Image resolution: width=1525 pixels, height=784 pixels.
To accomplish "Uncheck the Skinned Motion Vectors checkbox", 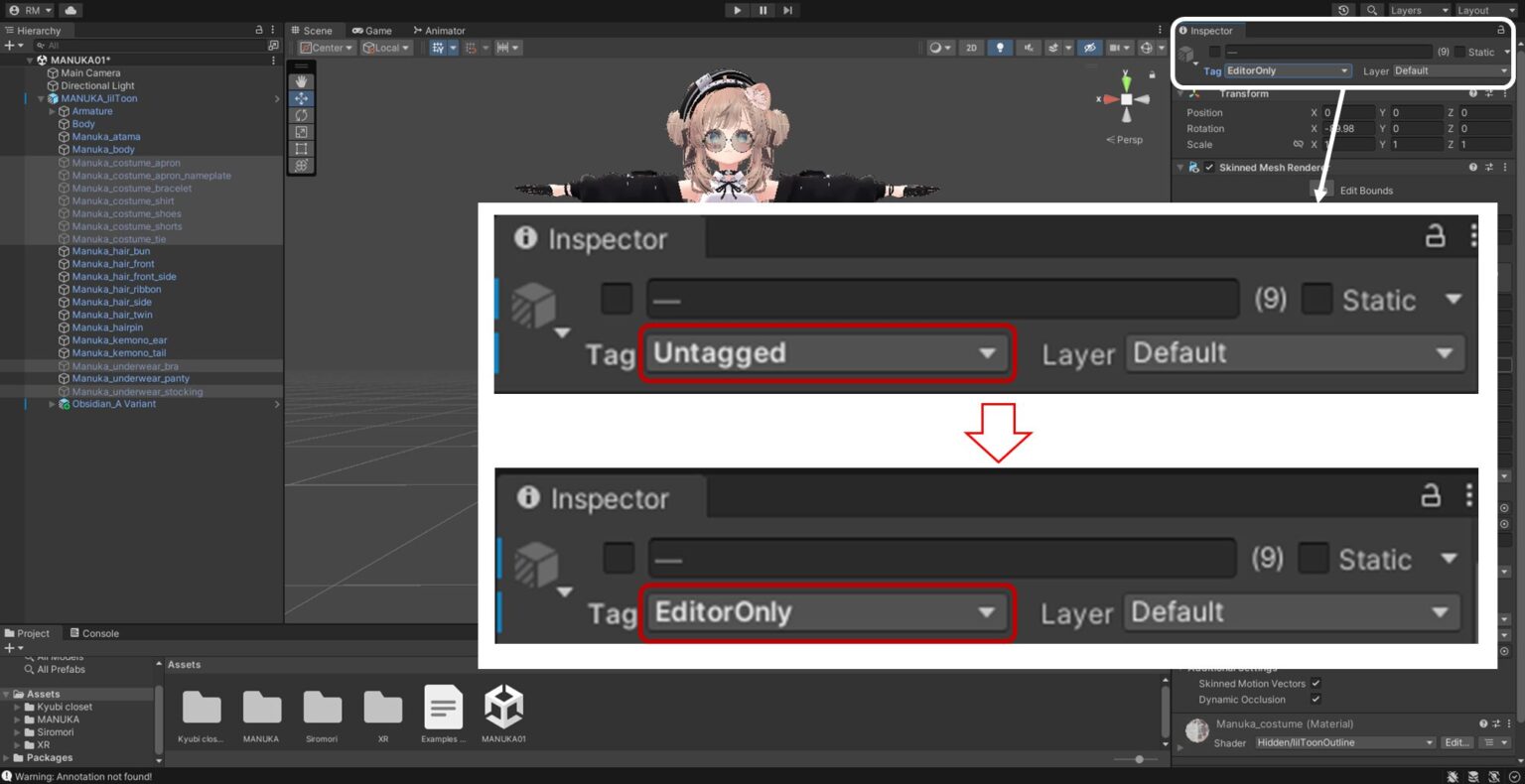I will pyautogui.click(x=1316, y=684).
